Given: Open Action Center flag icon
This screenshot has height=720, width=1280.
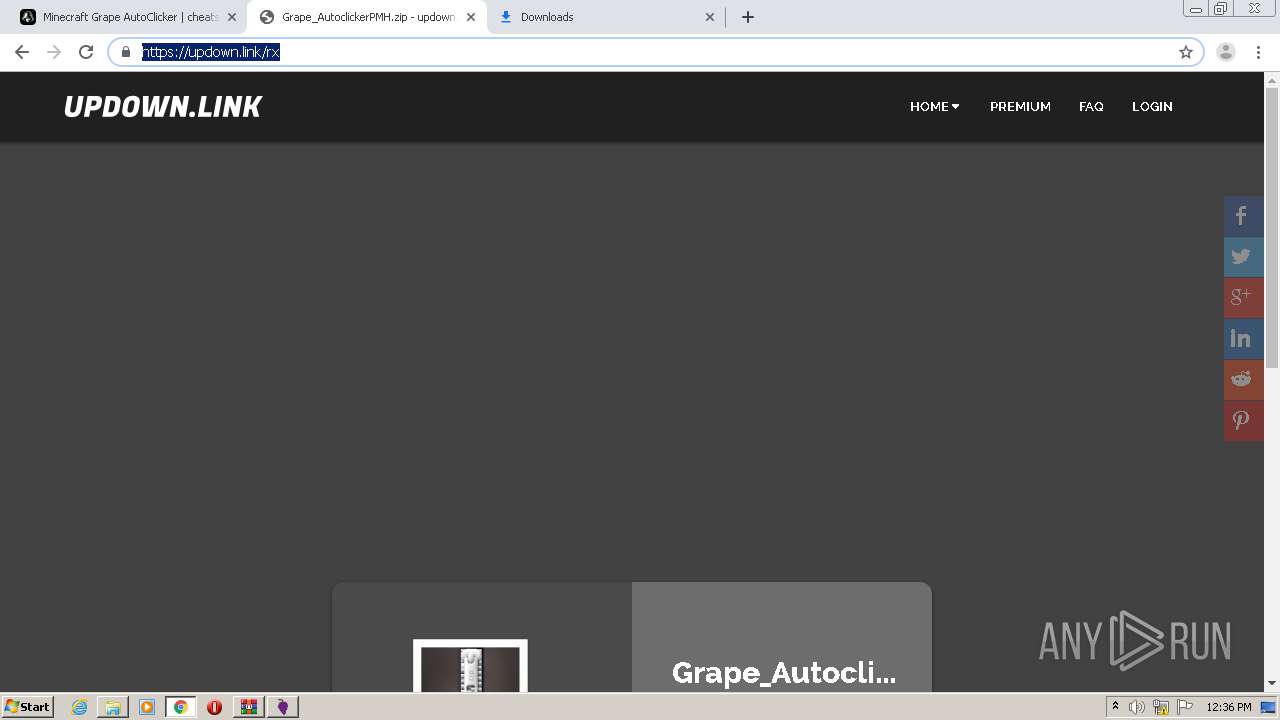Looking at the screenshot, I should [x=1185, y=707].
